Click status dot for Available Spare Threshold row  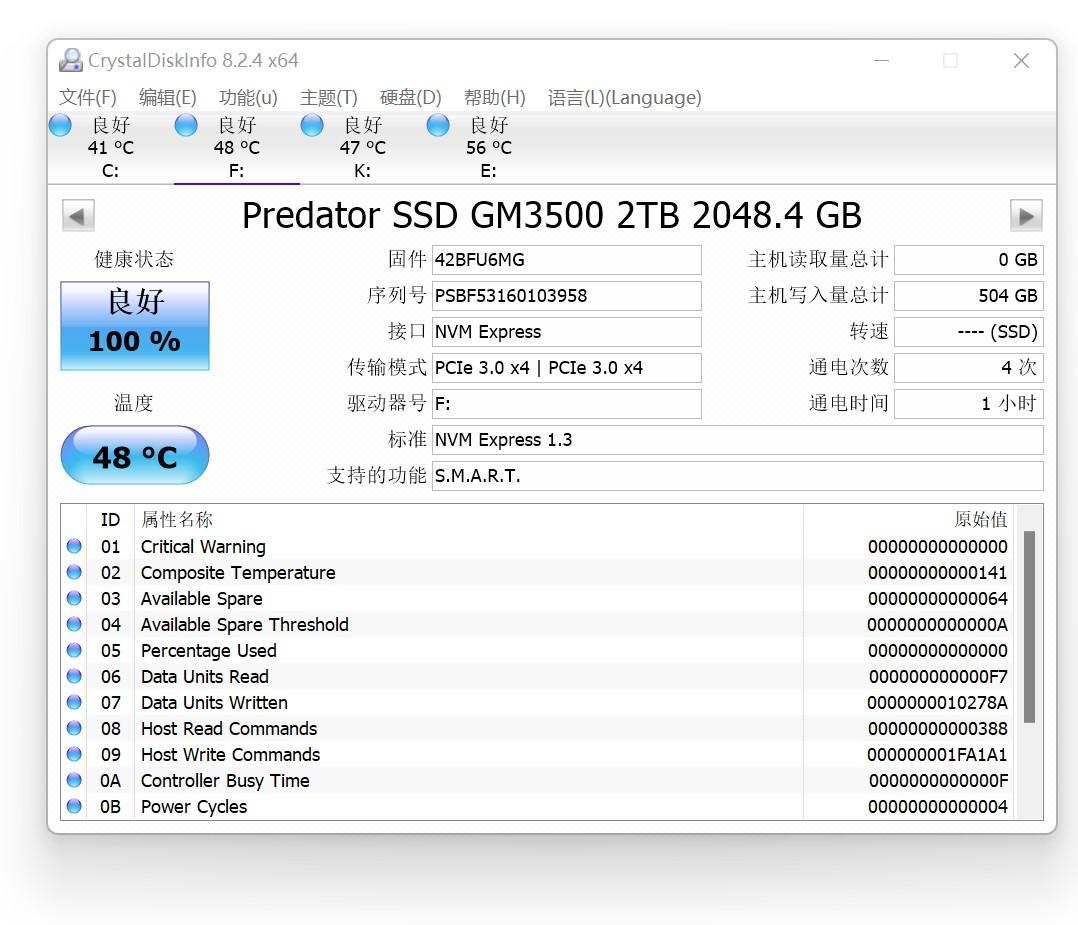pyautogui.click(x=74, y=624)
